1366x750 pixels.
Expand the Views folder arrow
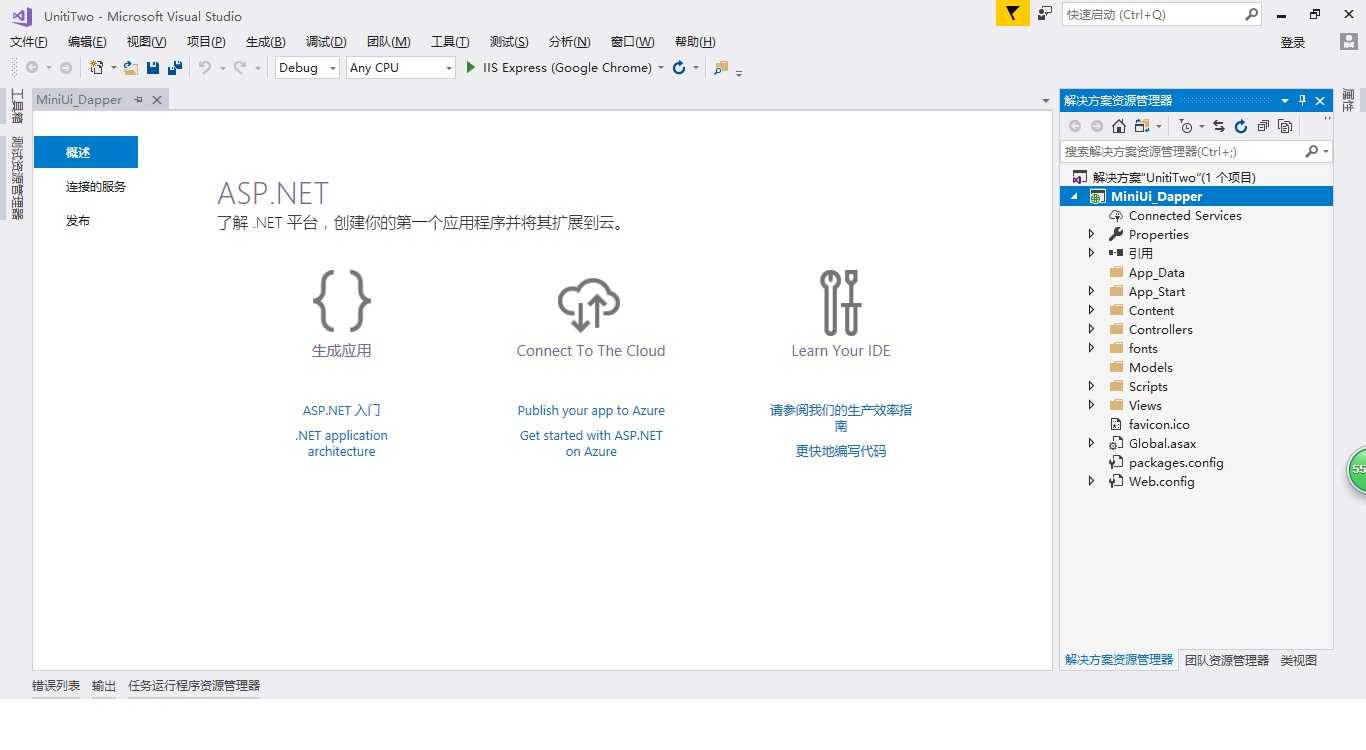pyautogui.click(x=1091, y=405)
